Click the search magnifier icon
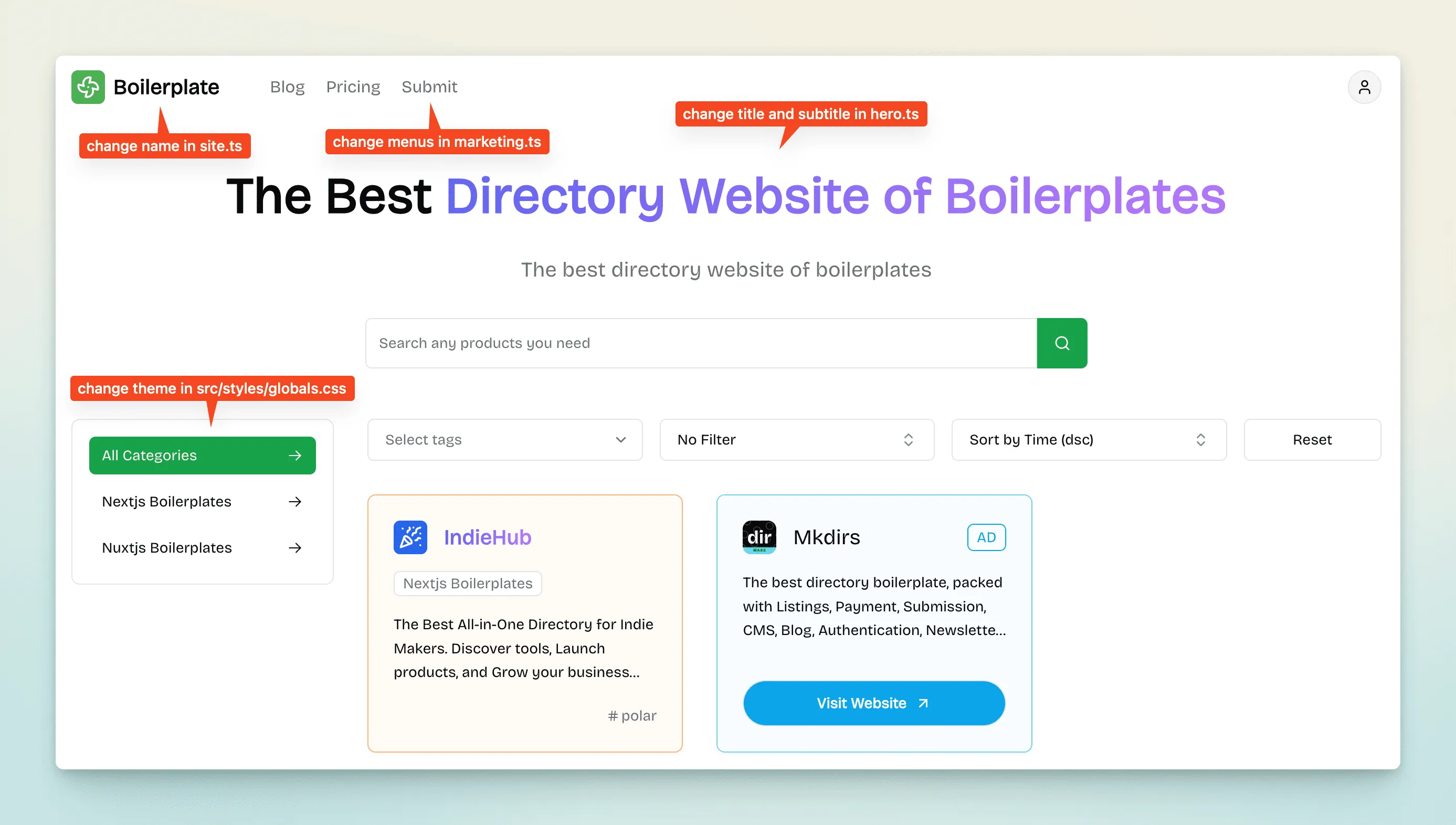 [x=1061, y=343]
